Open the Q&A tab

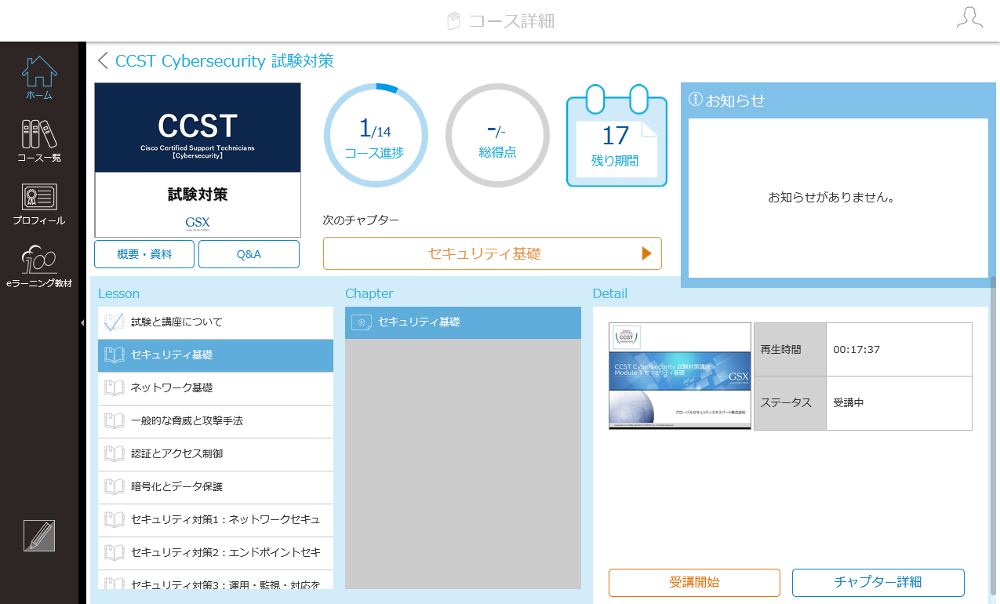tap(249, 254)
